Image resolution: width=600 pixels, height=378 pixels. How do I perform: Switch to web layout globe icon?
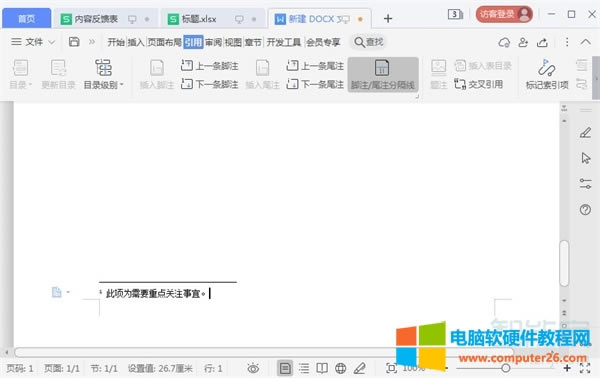pos(341,368)
